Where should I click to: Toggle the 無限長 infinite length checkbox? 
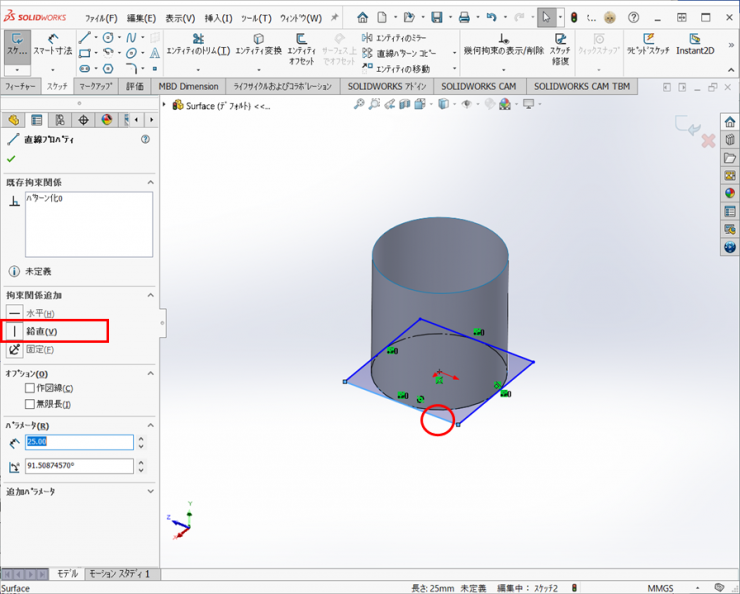[x=30, y=404]
